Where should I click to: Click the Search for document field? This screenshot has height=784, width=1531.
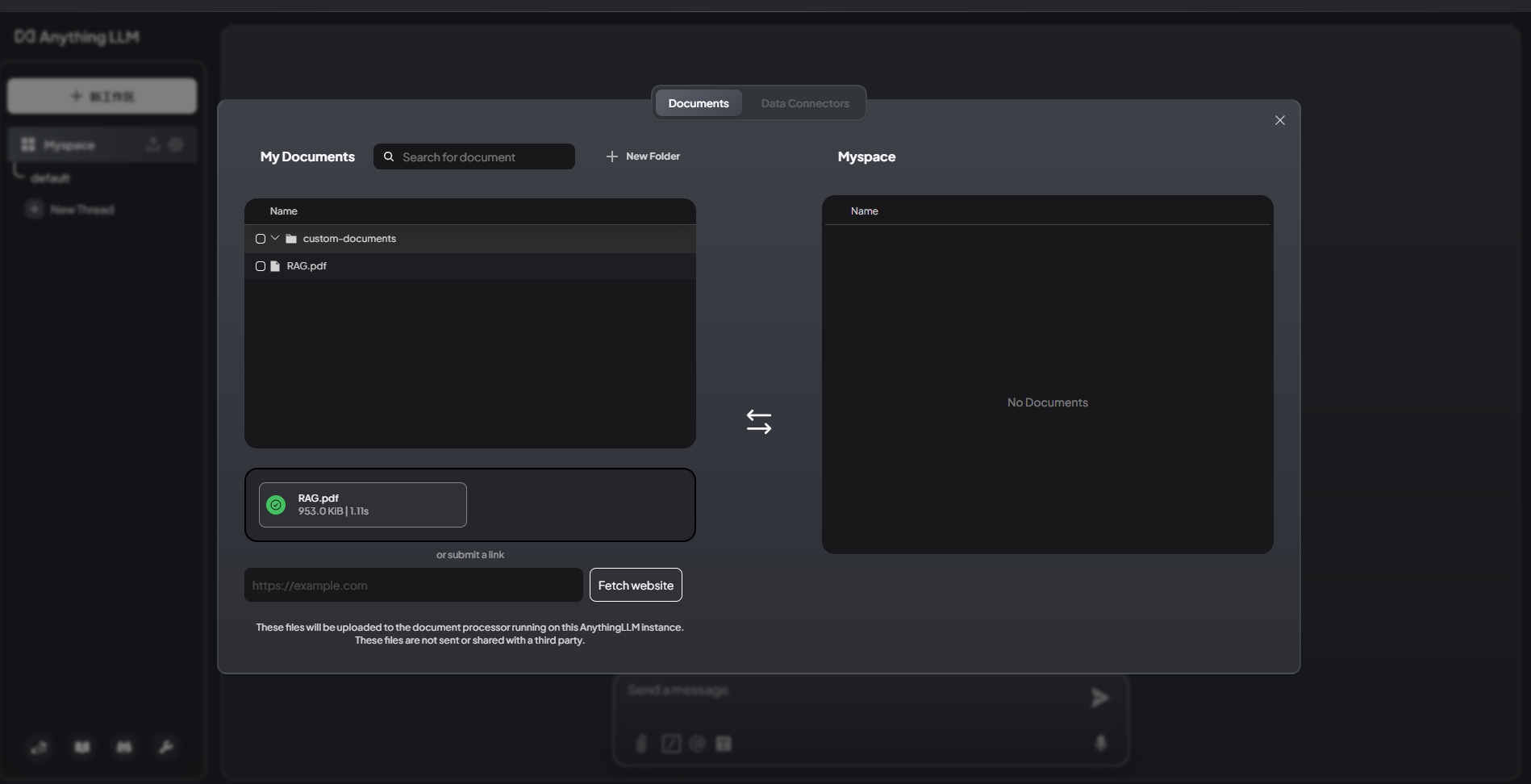[x=482, y=156]
